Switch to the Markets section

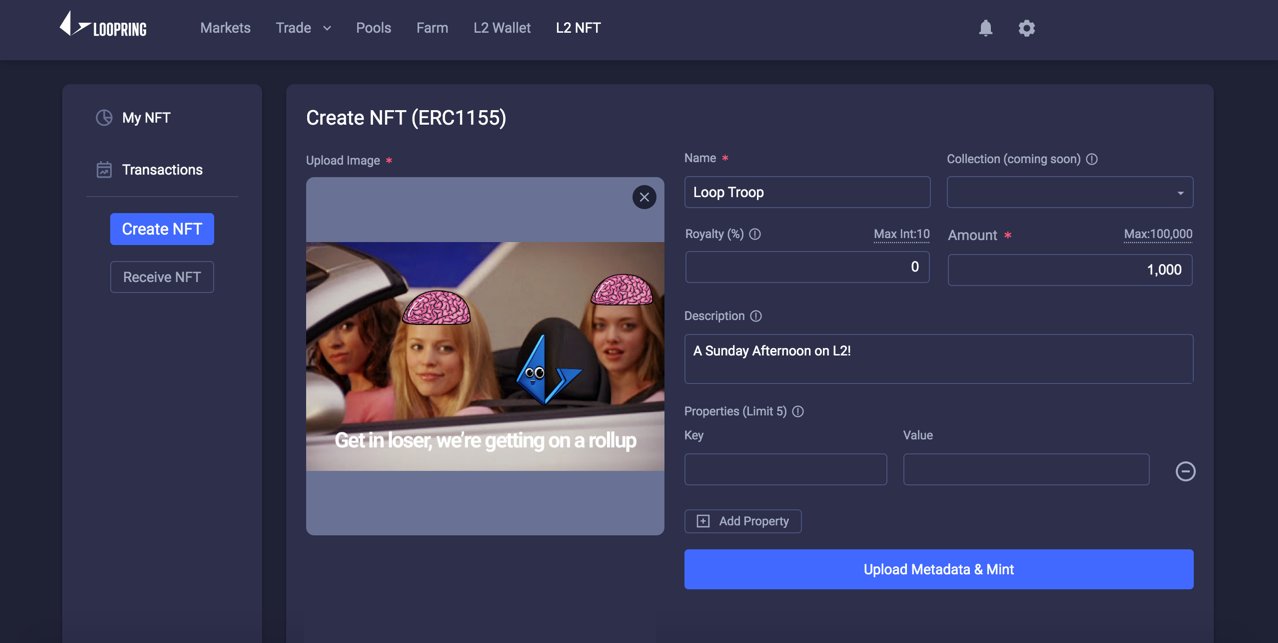(x=225, y=28)
